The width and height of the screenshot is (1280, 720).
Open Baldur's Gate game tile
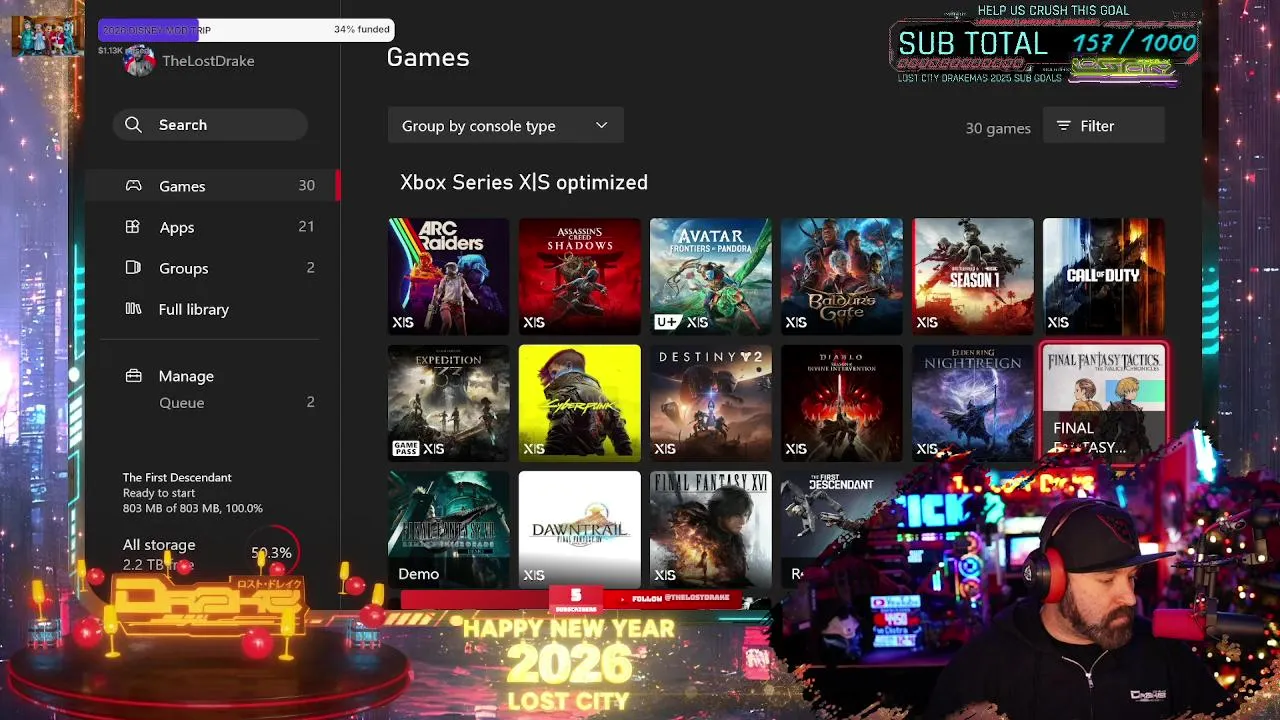coord(841,276)
